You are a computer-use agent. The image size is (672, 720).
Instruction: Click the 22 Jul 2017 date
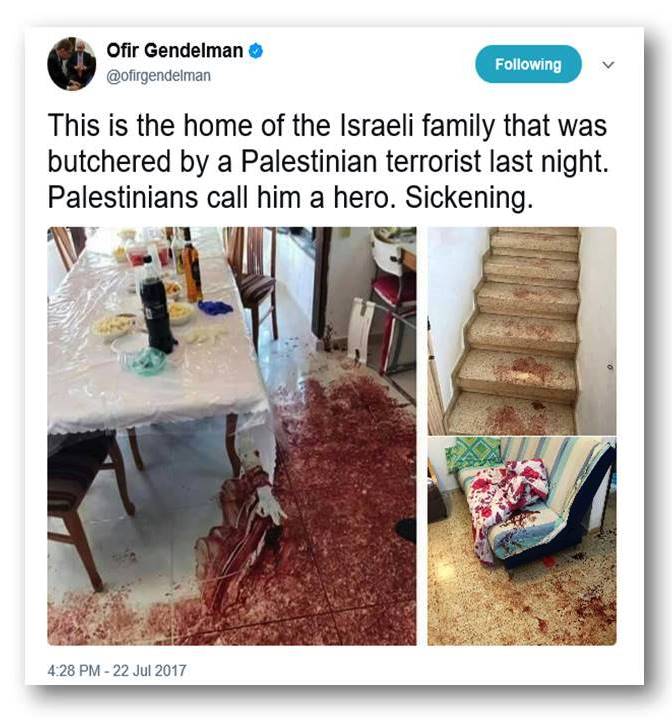click(149, 670)
